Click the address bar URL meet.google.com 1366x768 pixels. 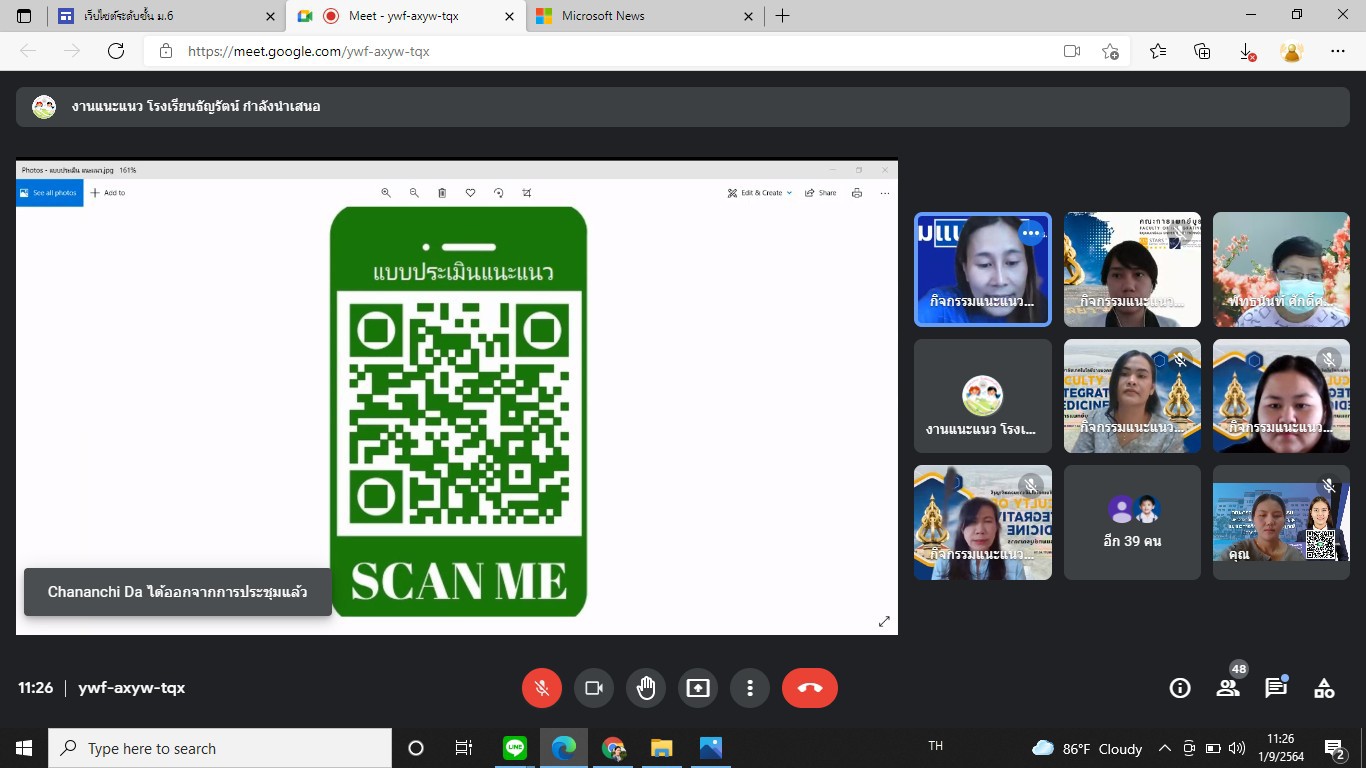pyautogui.click(x=309, y=51)
